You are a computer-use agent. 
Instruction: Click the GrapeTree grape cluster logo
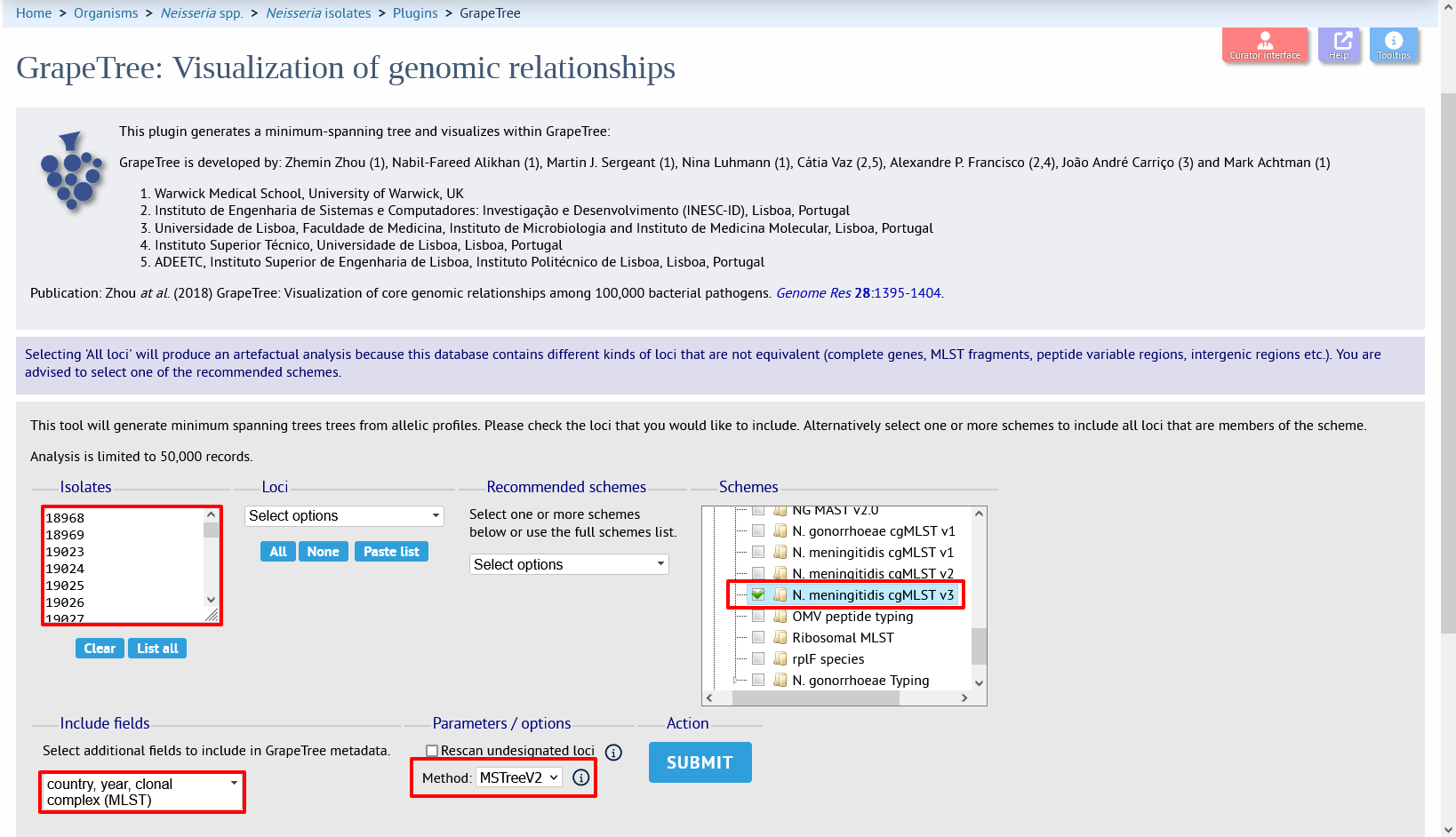71,171
